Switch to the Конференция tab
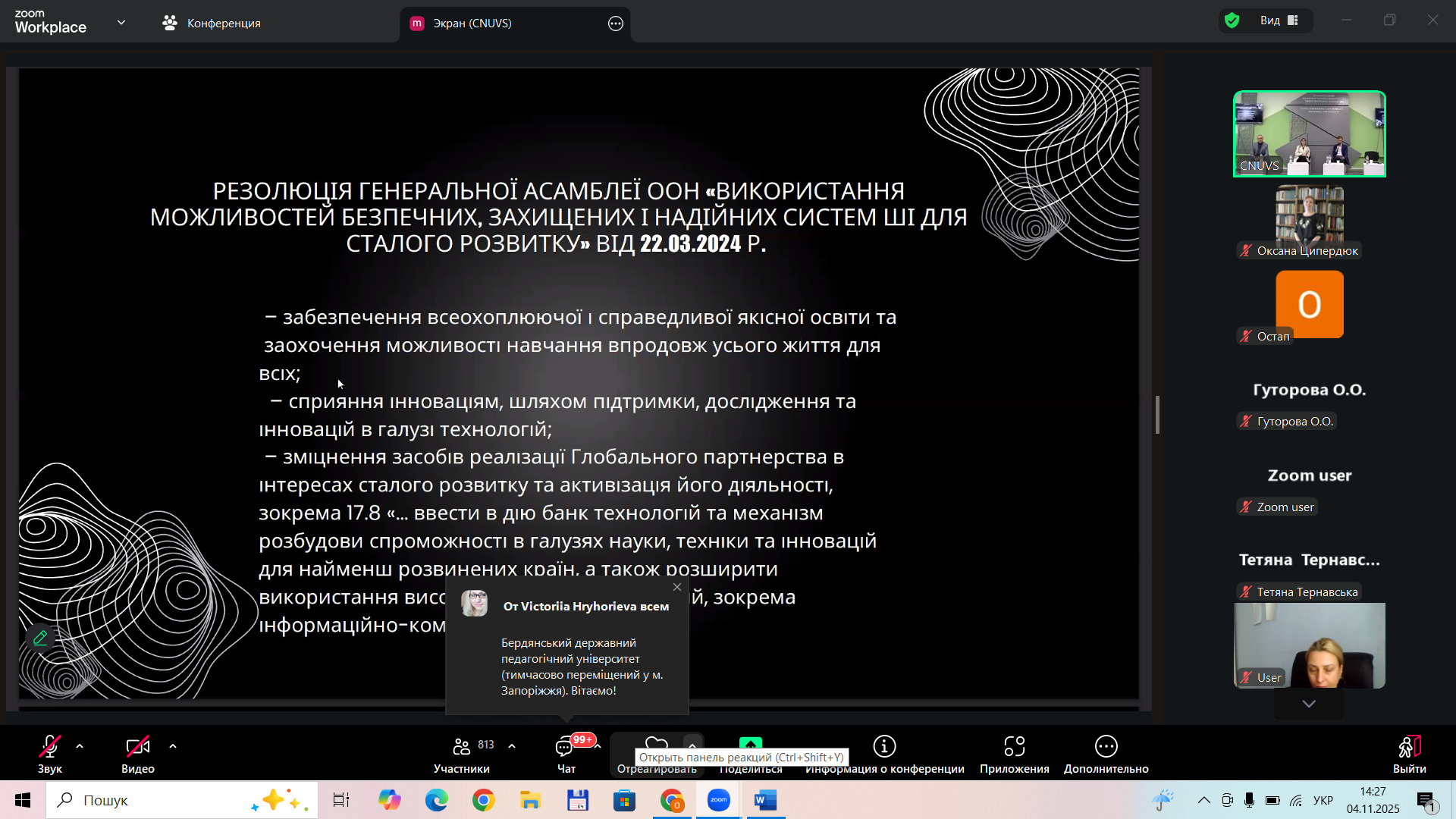The height and width of the screenshot is (819, 1456). click(212, 24)
